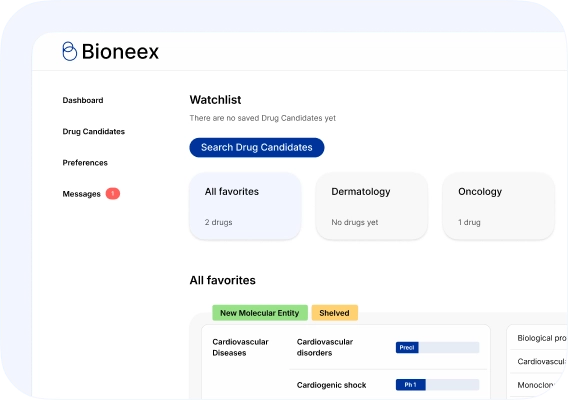Open the Dashboard menu item
Viewport: 568px width, 400px height.
(83, 100)
